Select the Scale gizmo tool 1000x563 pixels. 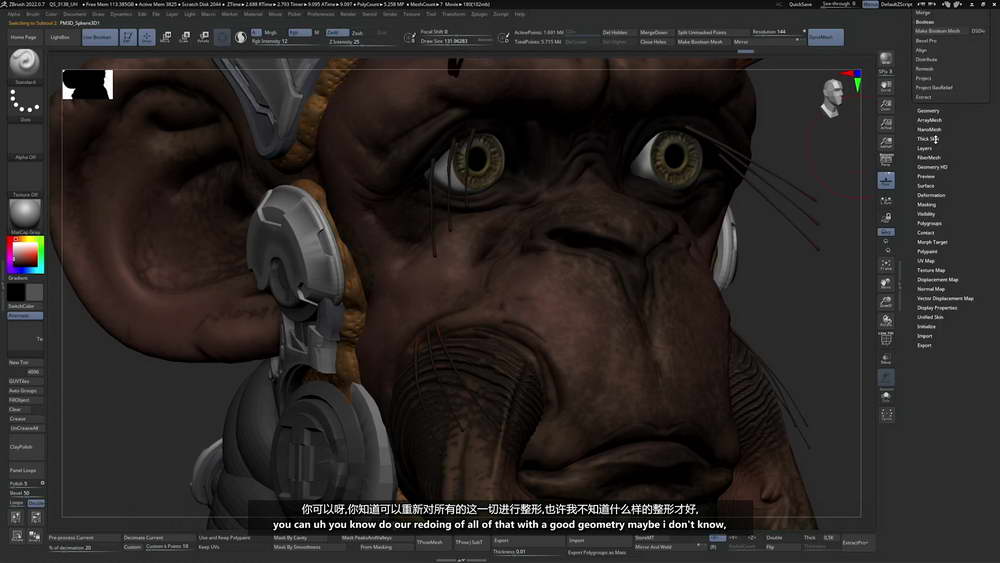point(184,37)
